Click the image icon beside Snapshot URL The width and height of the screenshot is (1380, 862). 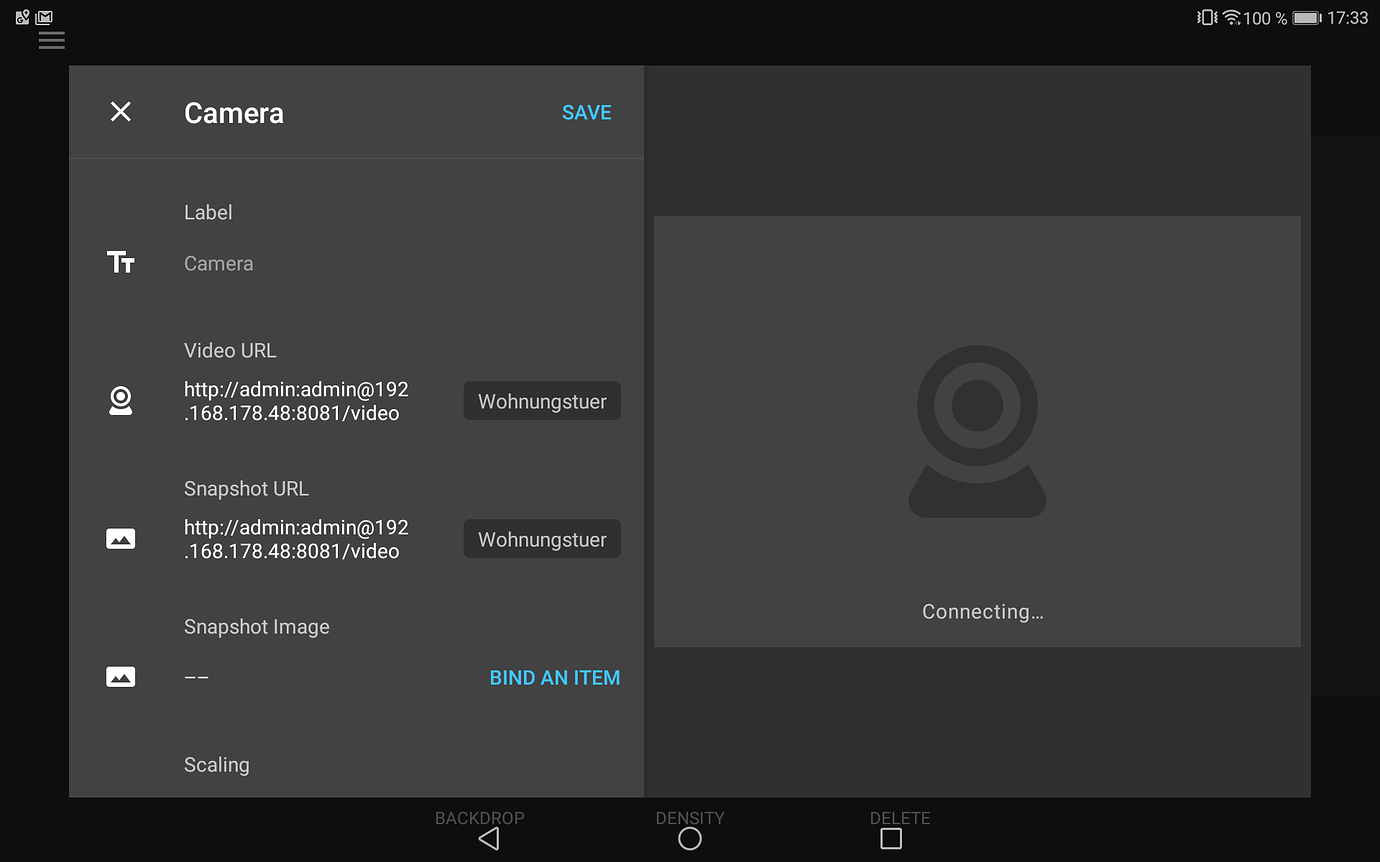pyautogui.click(x=120, y=538)
